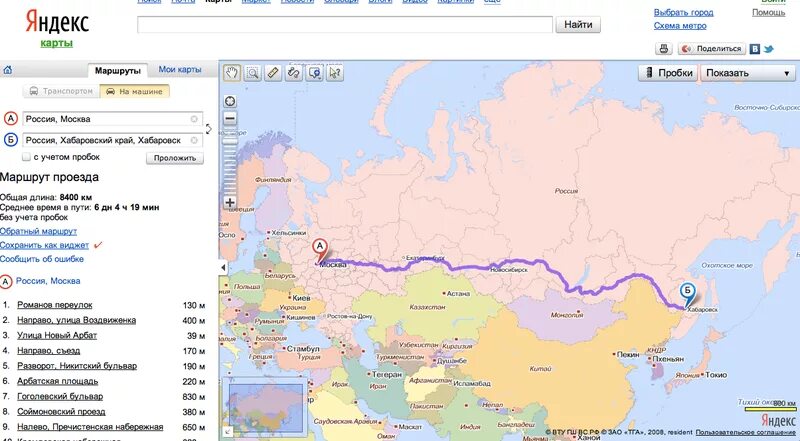Select the zoom-to-area magnifier tool

coord(253,73)
